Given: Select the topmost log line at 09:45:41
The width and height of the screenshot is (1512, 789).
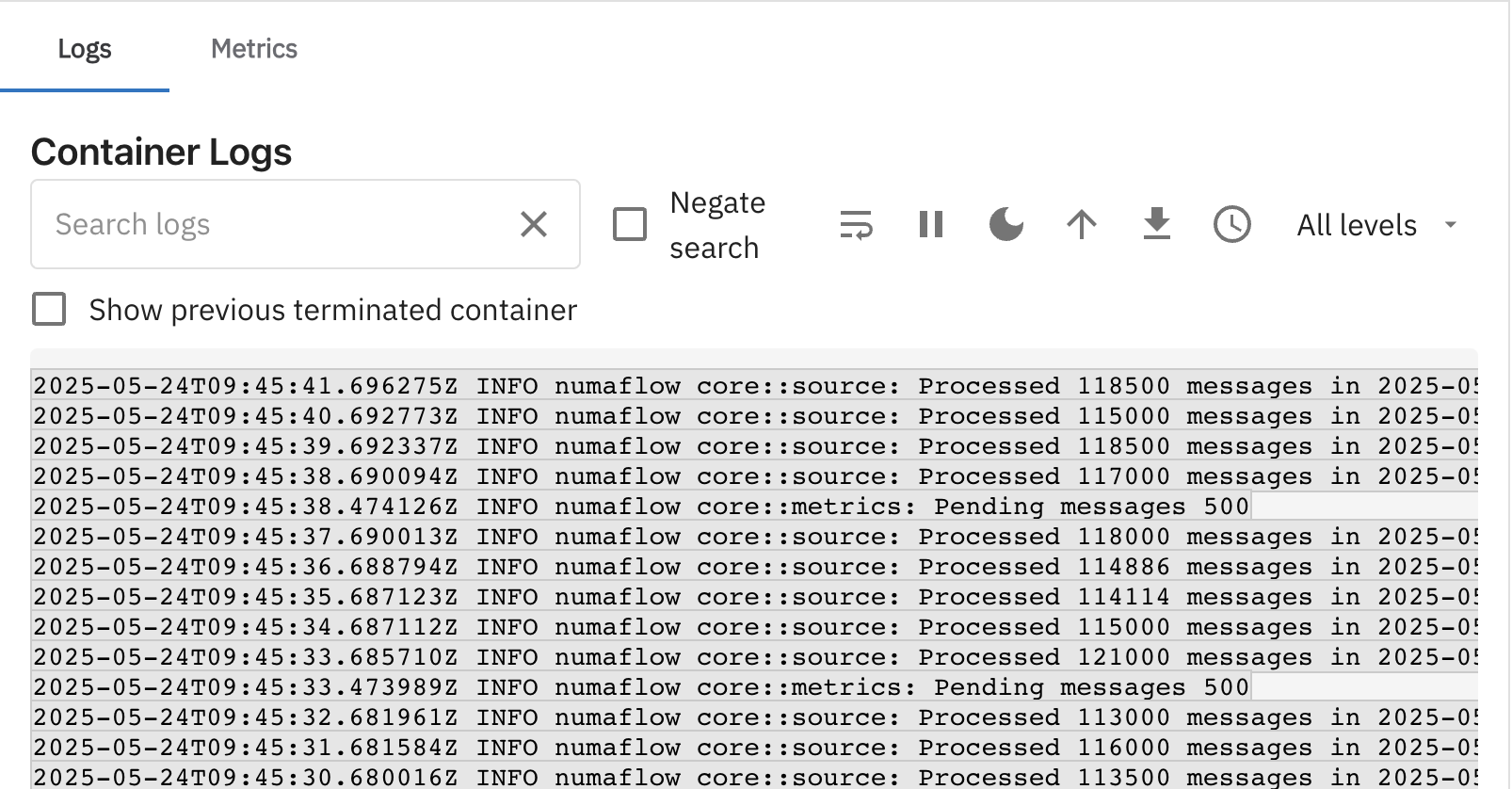Looking at the screenshot, I should point(754,386).
